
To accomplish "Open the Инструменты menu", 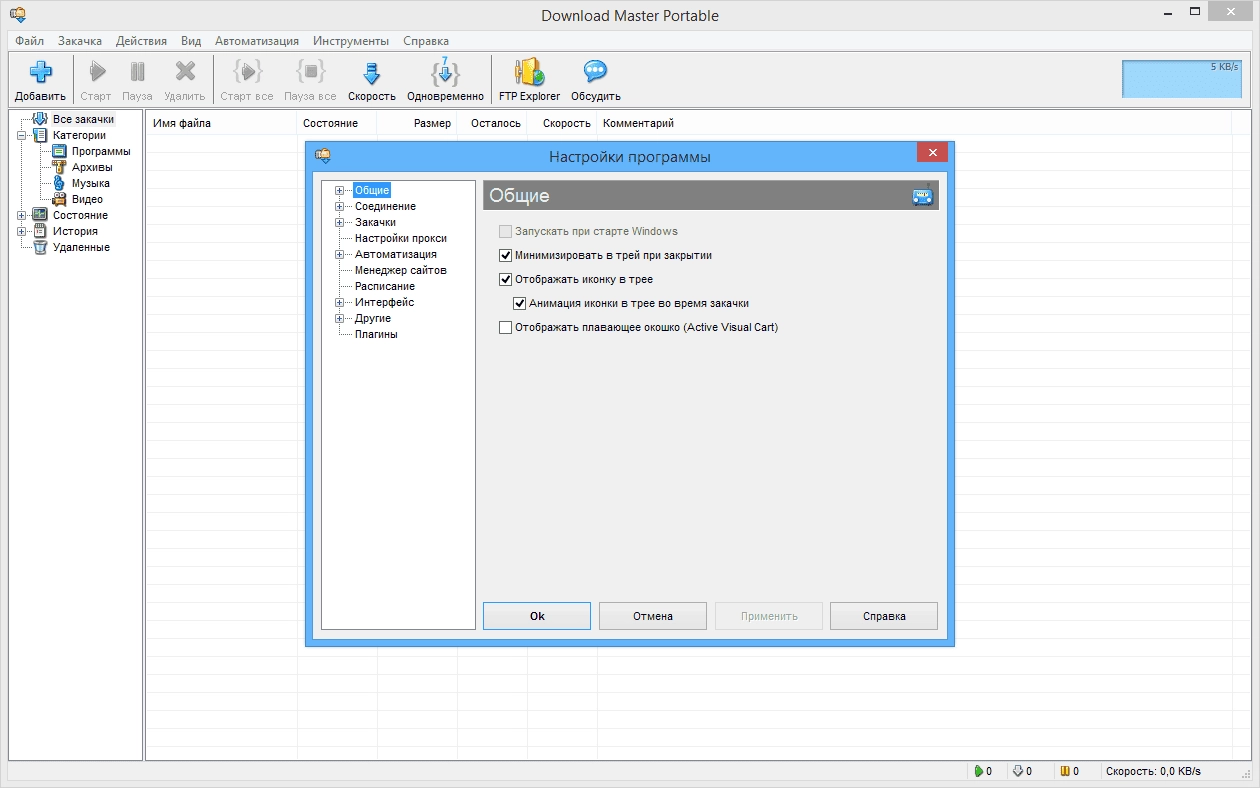I will tap(351, 41).
